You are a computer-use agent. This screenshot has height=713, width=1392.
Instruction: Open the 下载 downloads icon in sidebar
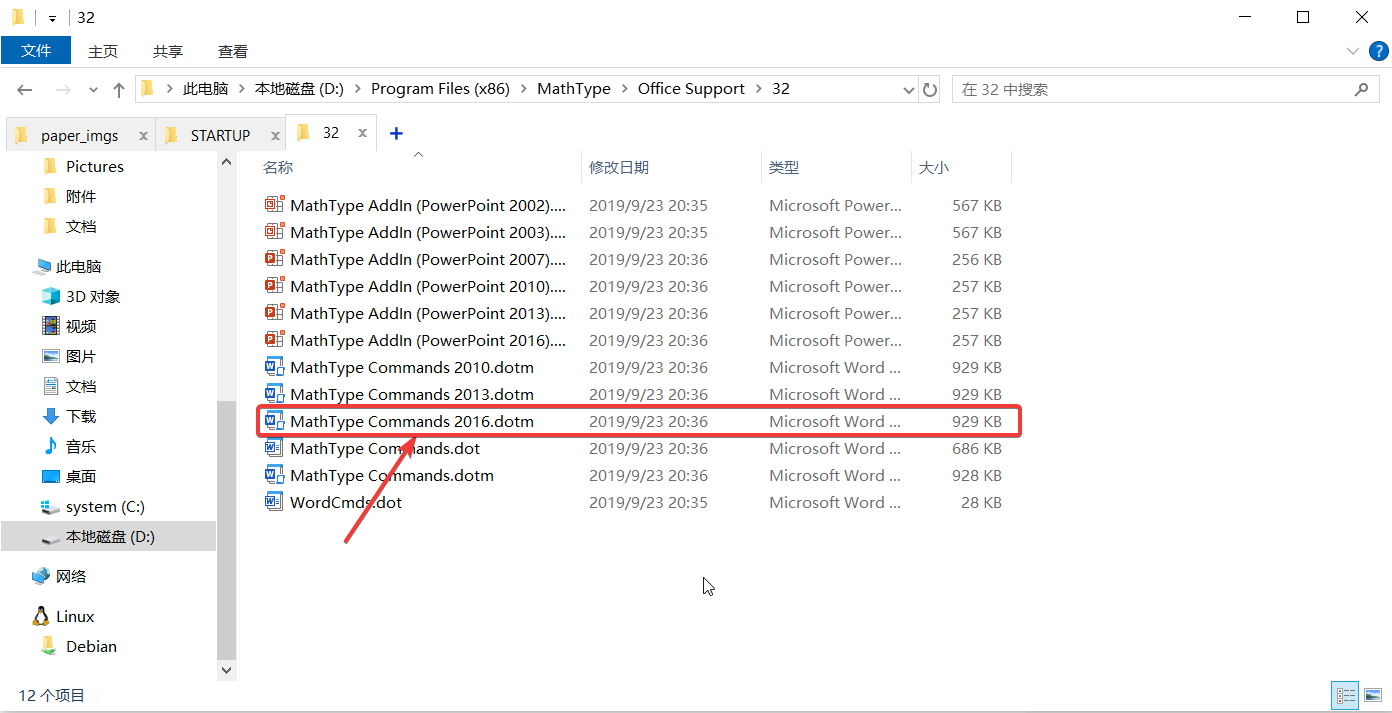click(x=51, y=416)
